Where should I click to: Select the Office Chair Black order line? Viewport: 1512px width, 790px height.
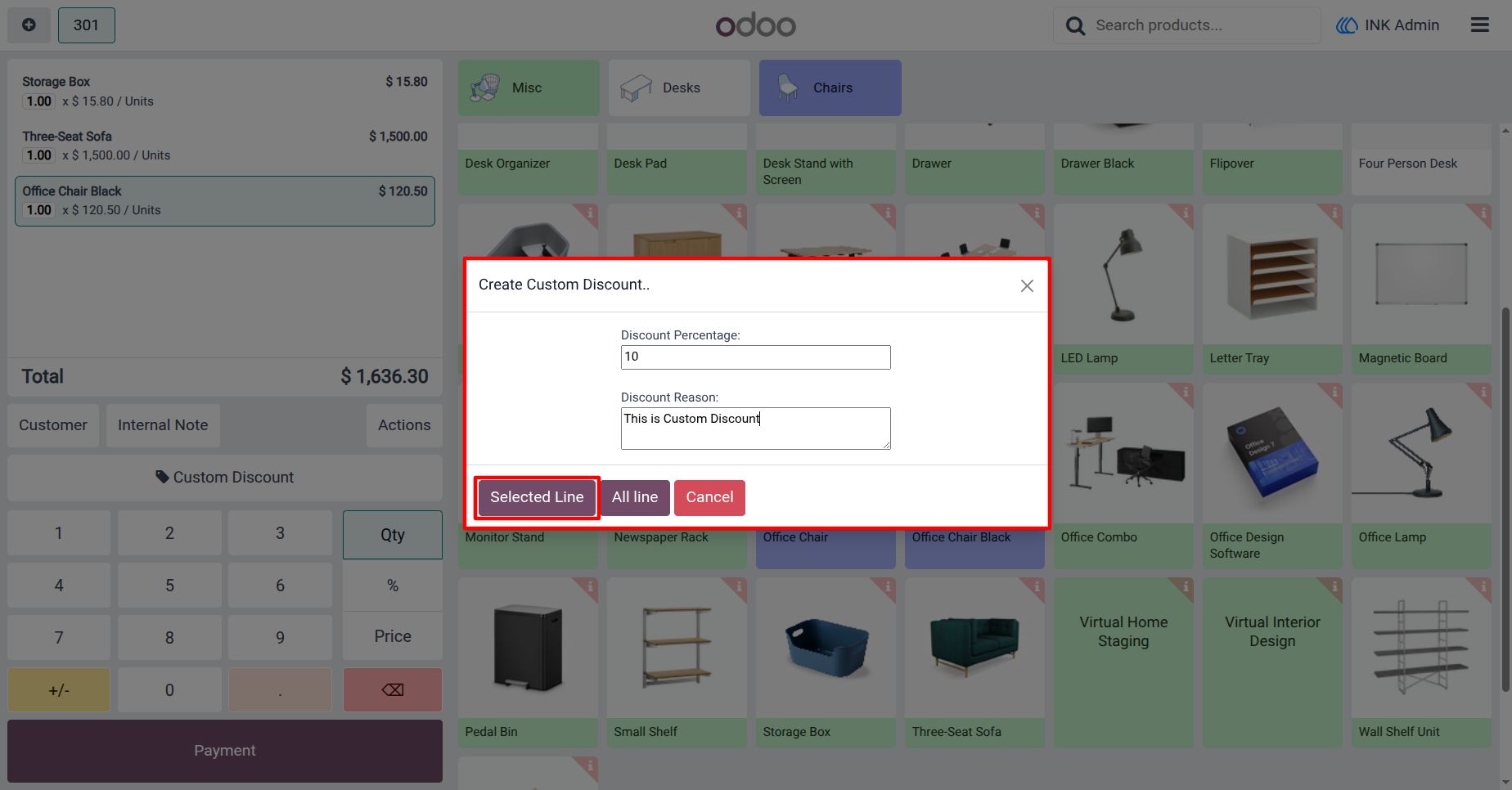(x=225, y=201)
